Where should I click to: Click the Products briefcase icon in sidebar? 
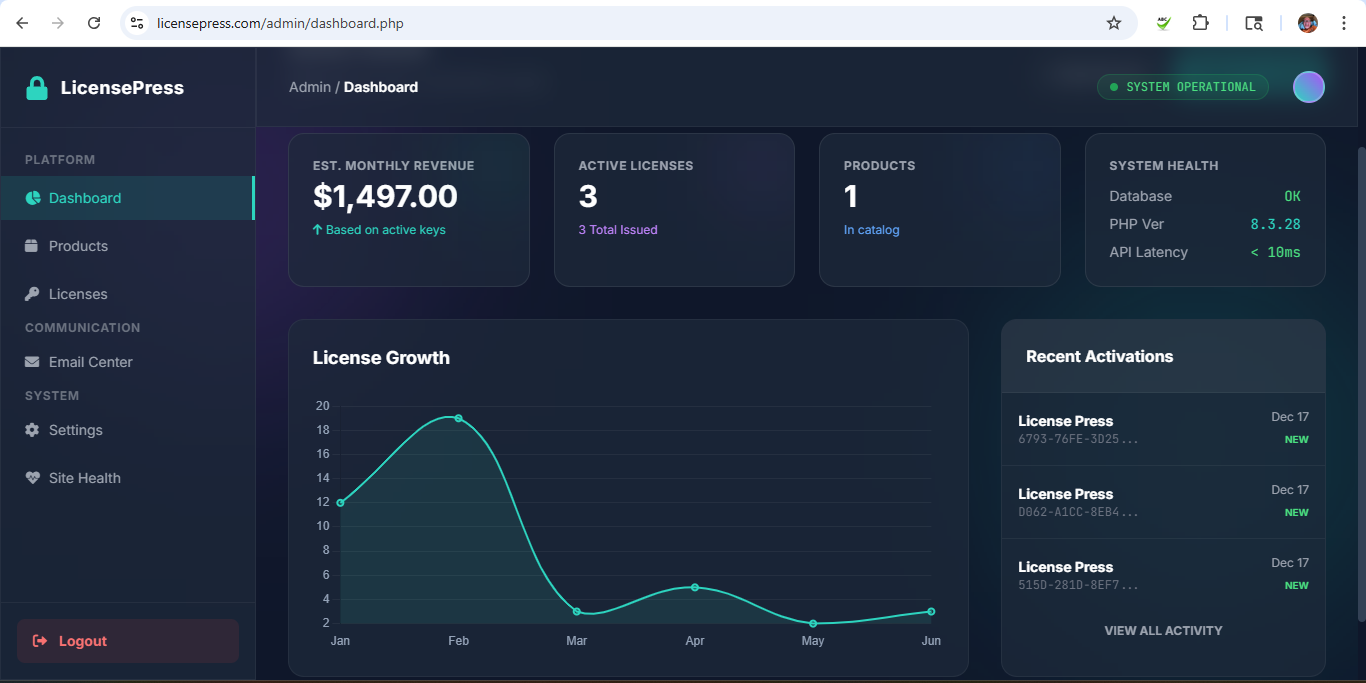pyautogui.click(x=33, y=245)
